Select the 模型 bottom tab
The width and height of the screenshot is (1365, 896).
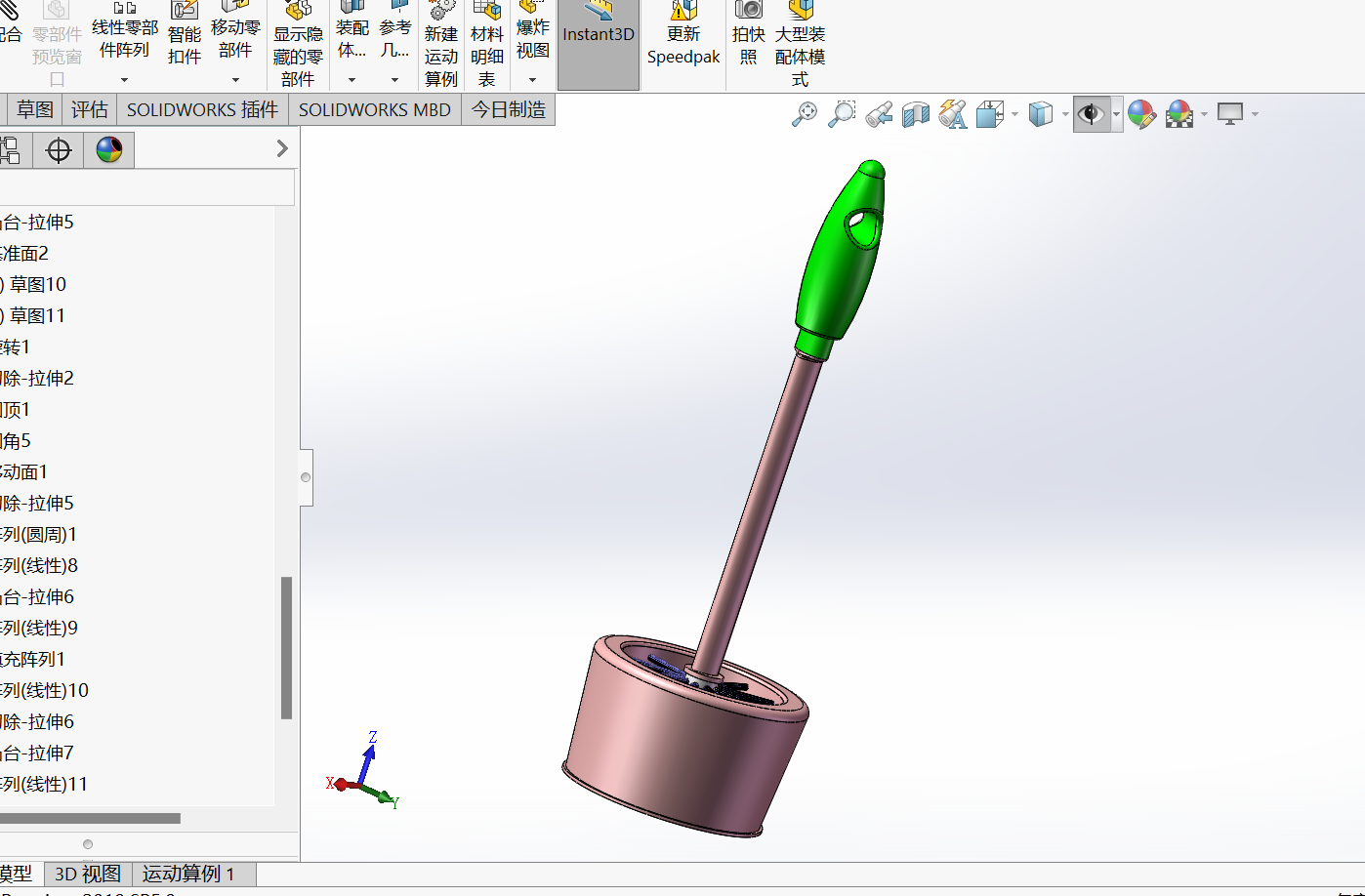(18, 874)
